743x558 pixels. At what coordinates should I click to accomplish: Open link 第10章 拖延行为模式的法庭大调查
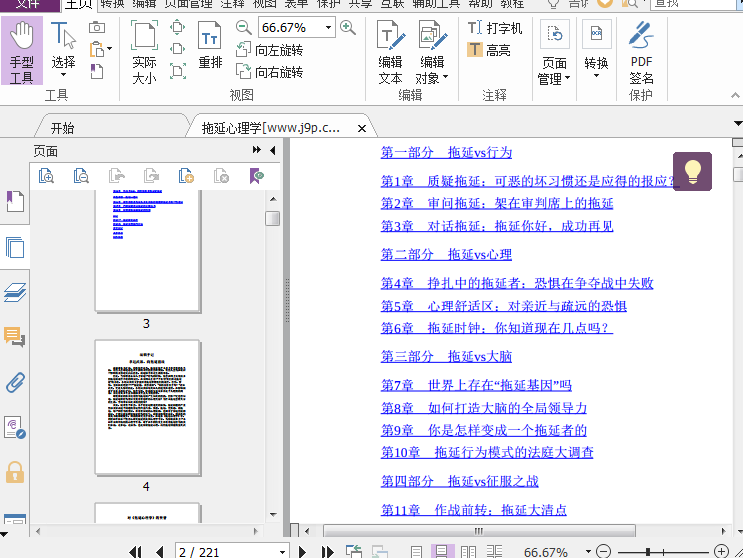(487, 452)
